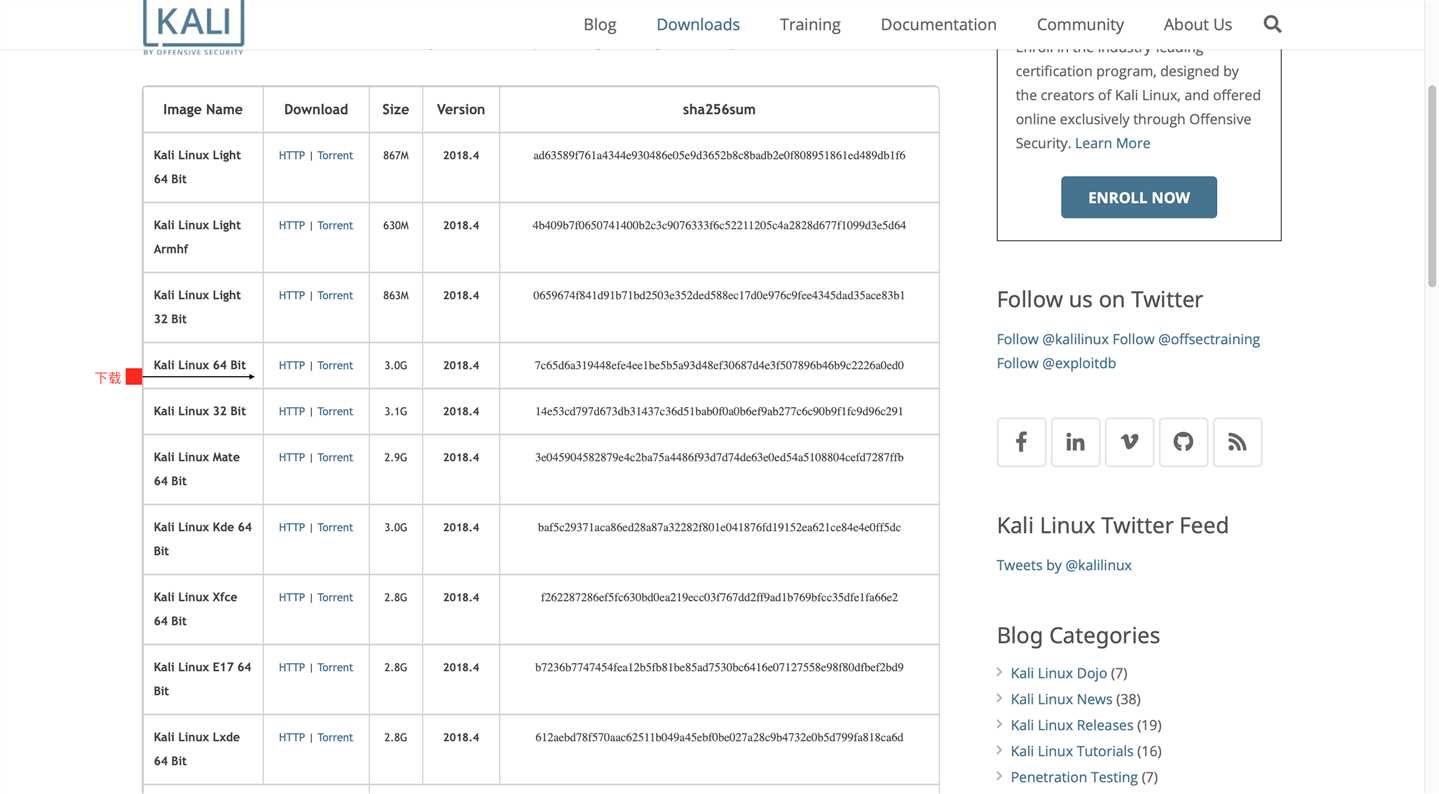Open Penetration Testing category
The width and height of the screenshot is (1439, 794).
[x=1073, y=777]
